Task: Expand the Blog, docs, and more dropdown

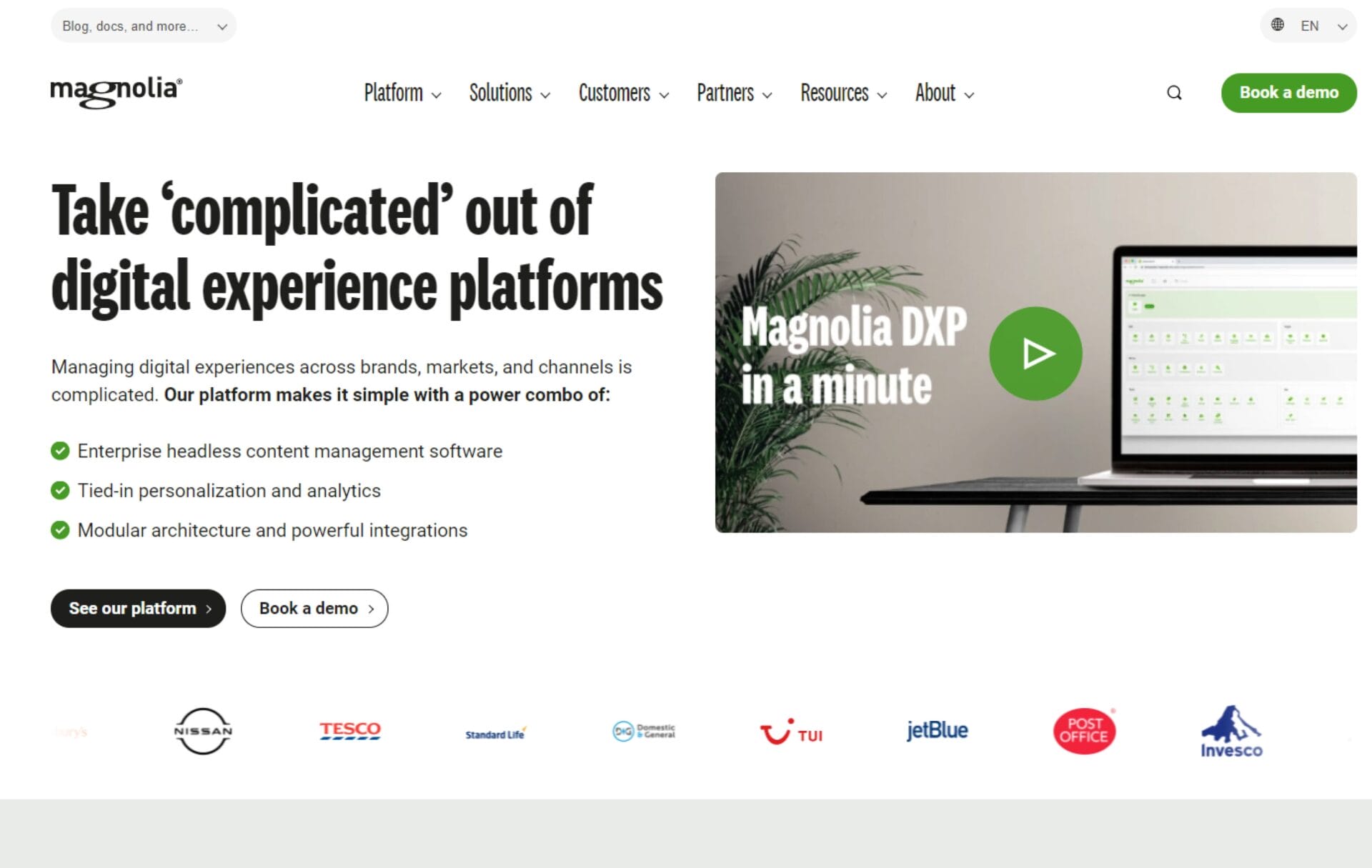Action: tap(144, 26)
